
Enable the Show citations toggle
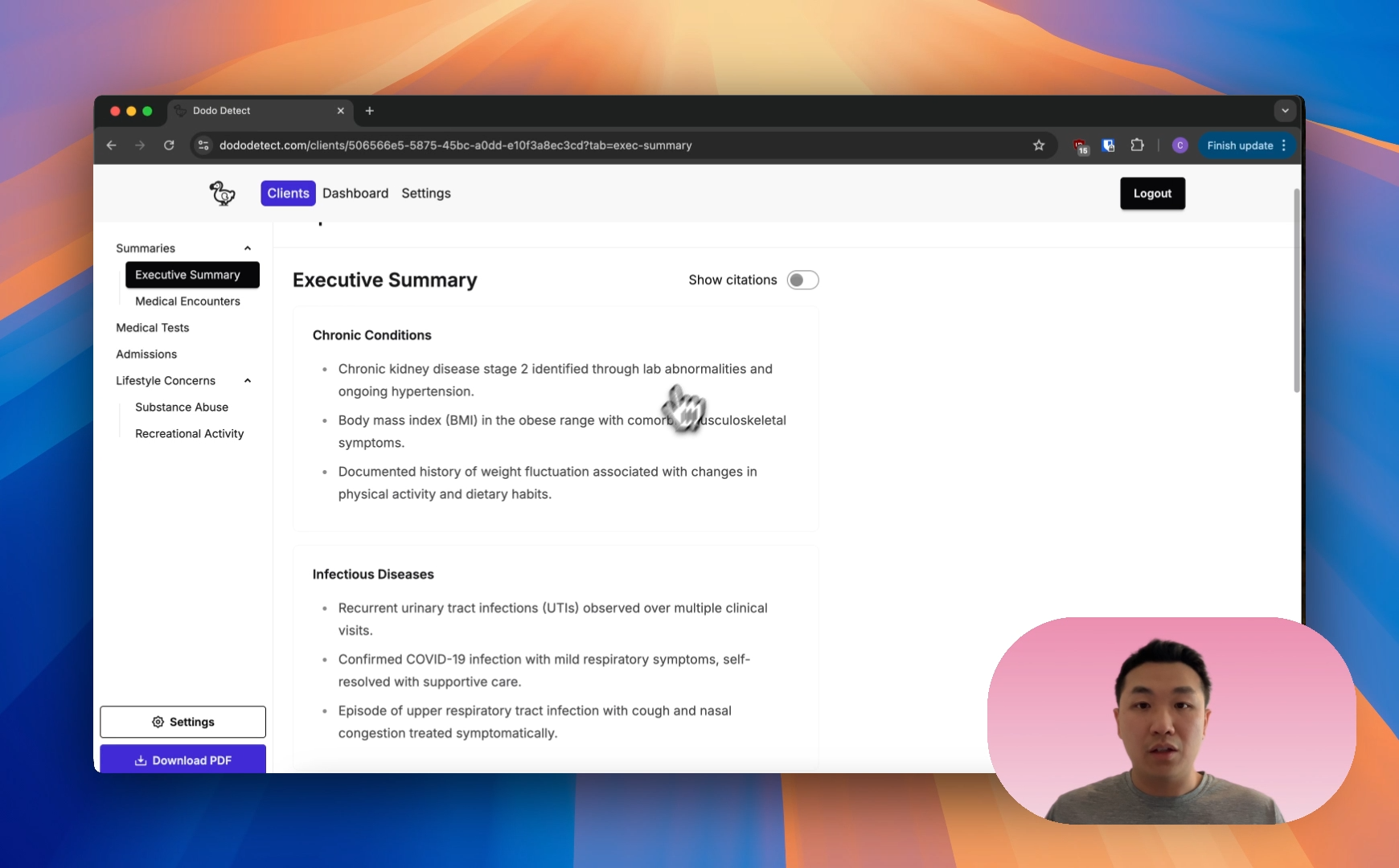pos(802,280)
